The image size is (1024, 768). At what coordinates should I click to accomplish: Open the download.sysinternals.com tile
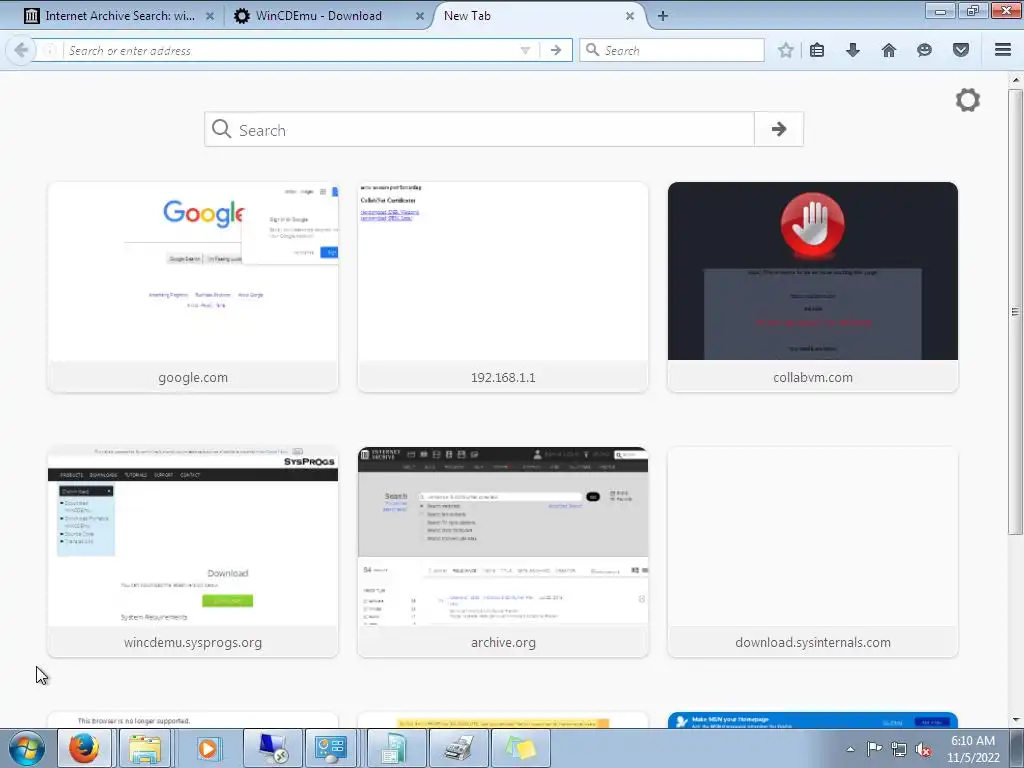pyautogui.click(x=812, y=552)
